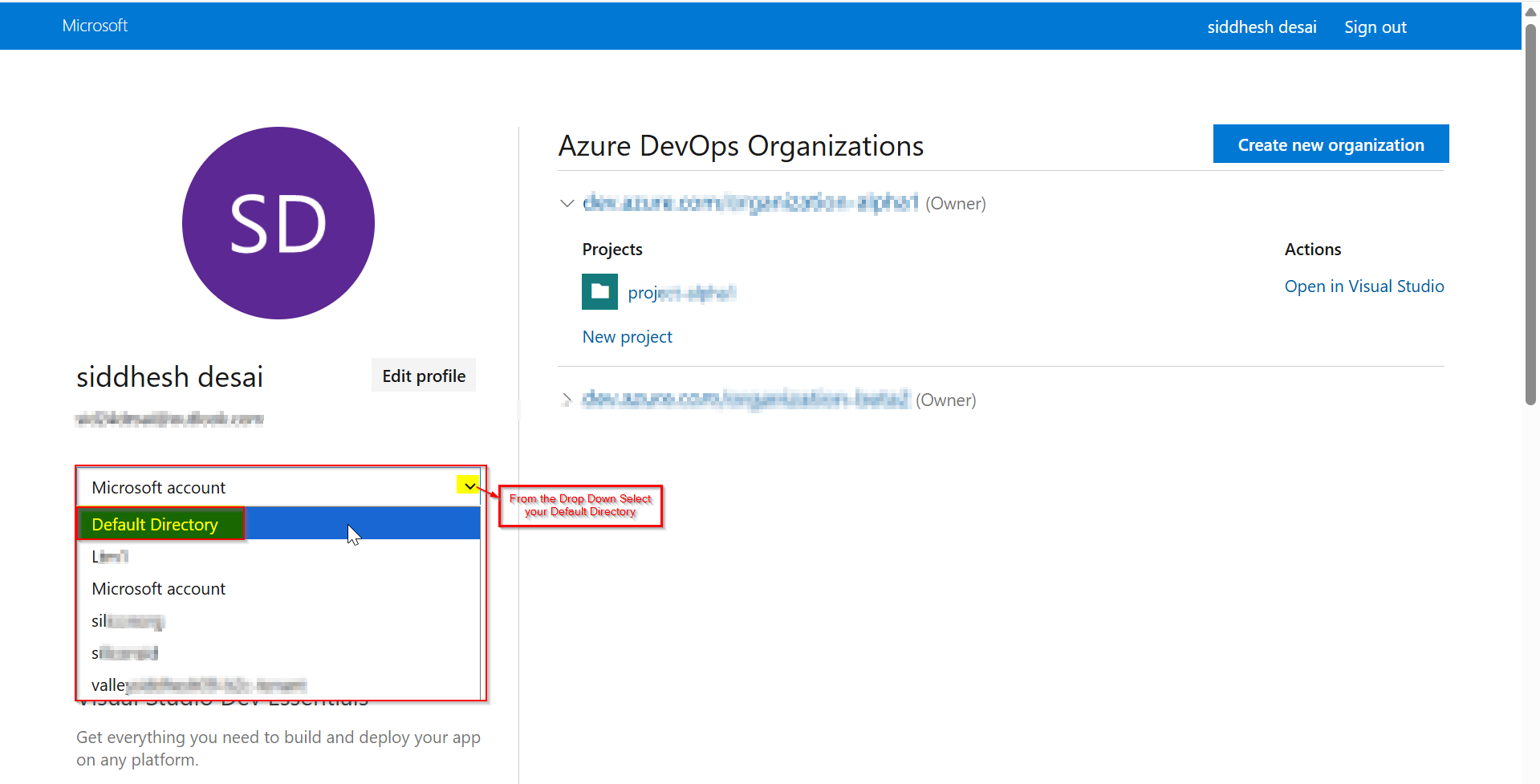Open the first organization URL link
The height and width of the screenshot is (784, 1540).
point(750,202)
